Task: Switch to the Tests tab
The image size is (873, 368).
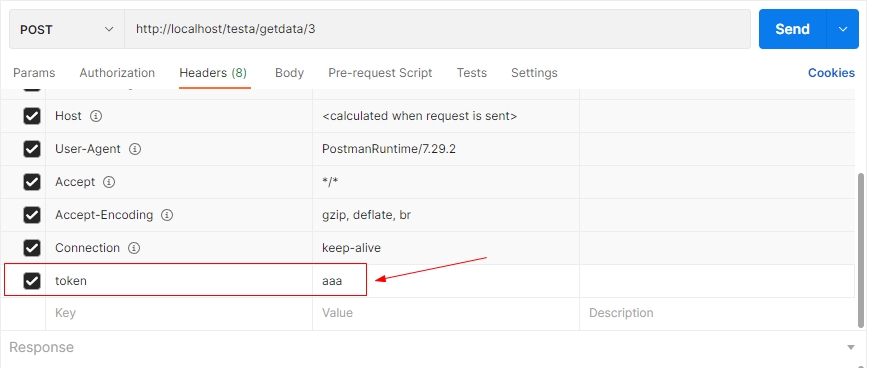Action: click(x=472, y=73)
